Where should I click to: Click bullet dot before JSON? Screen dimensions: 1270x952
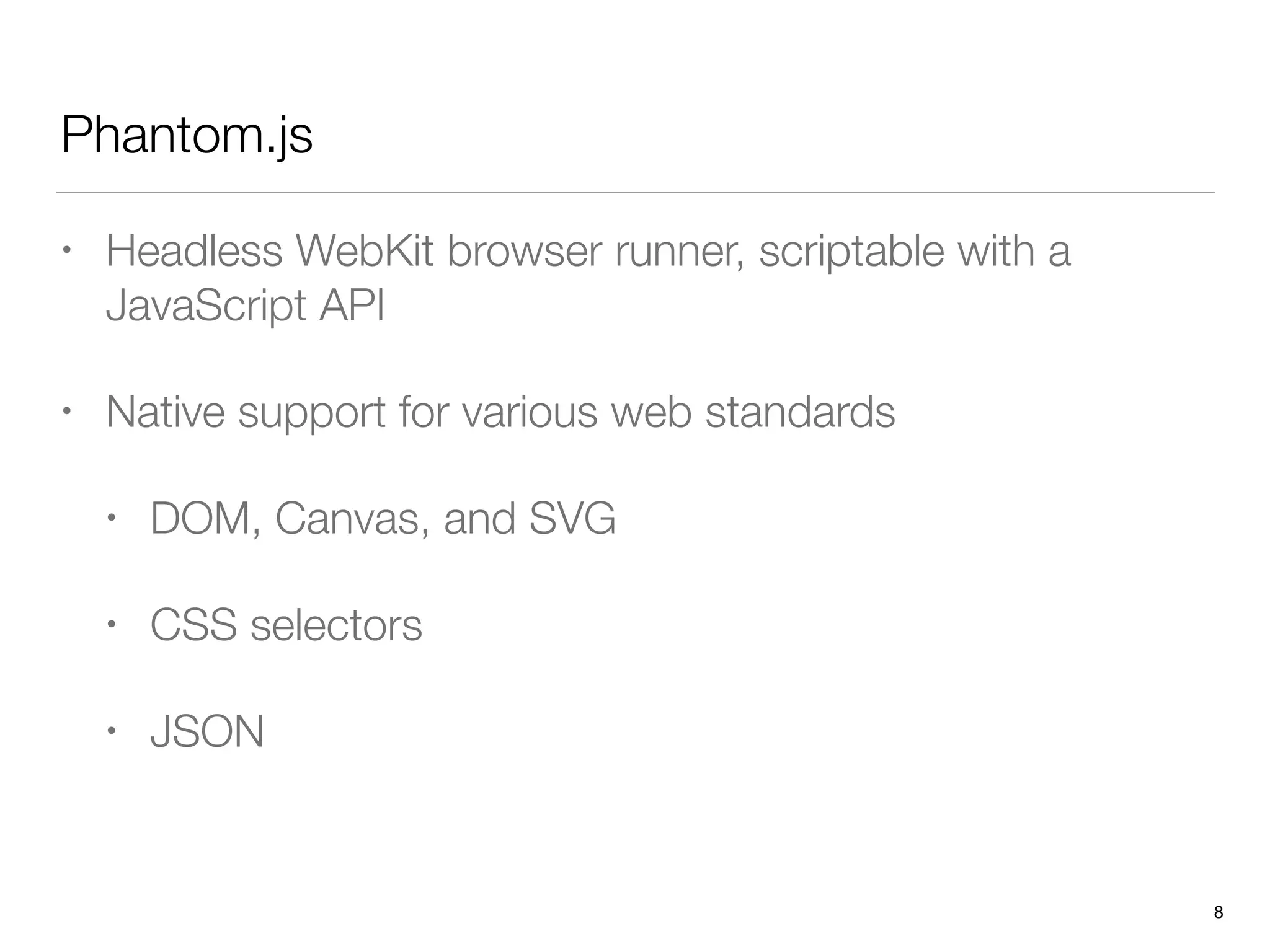(111, 731)
